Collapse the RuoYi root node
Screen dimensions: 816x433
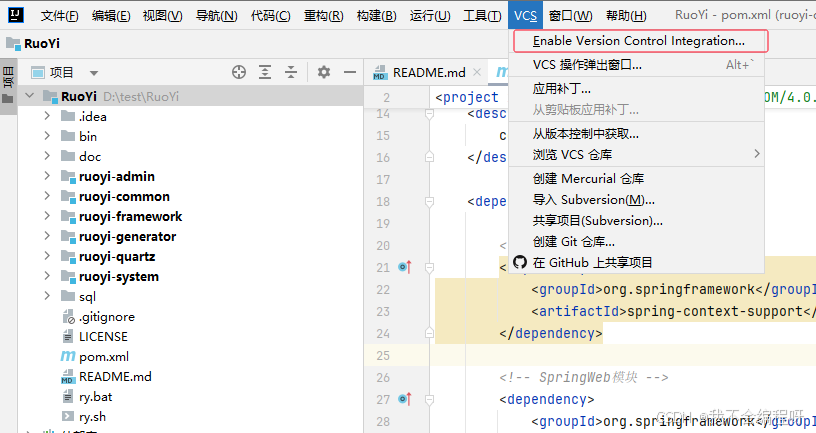pyautogui.click(x=30, y=96)
